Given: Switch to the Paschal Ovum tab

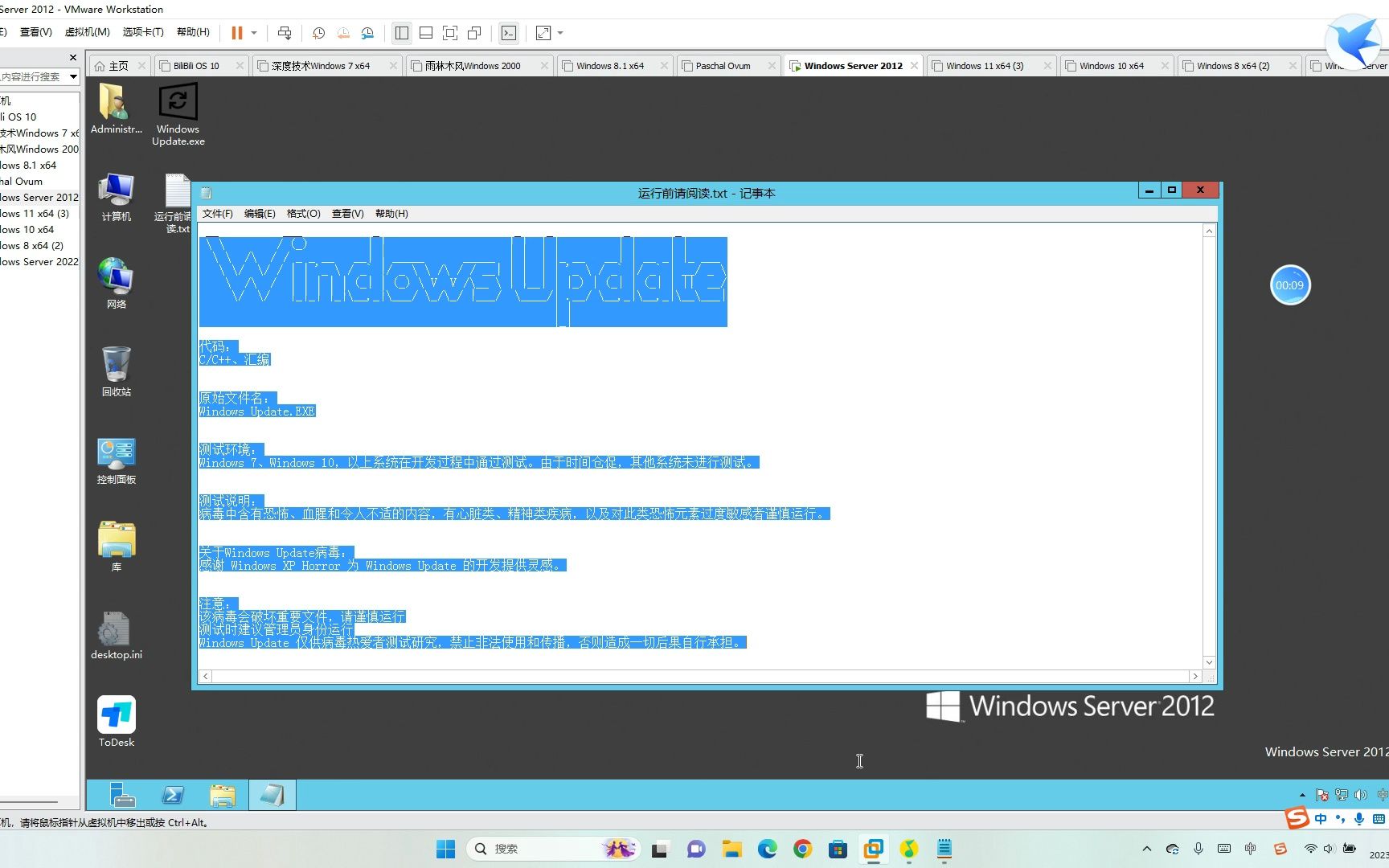Looking at the screenshot, I should click(723, 66).
